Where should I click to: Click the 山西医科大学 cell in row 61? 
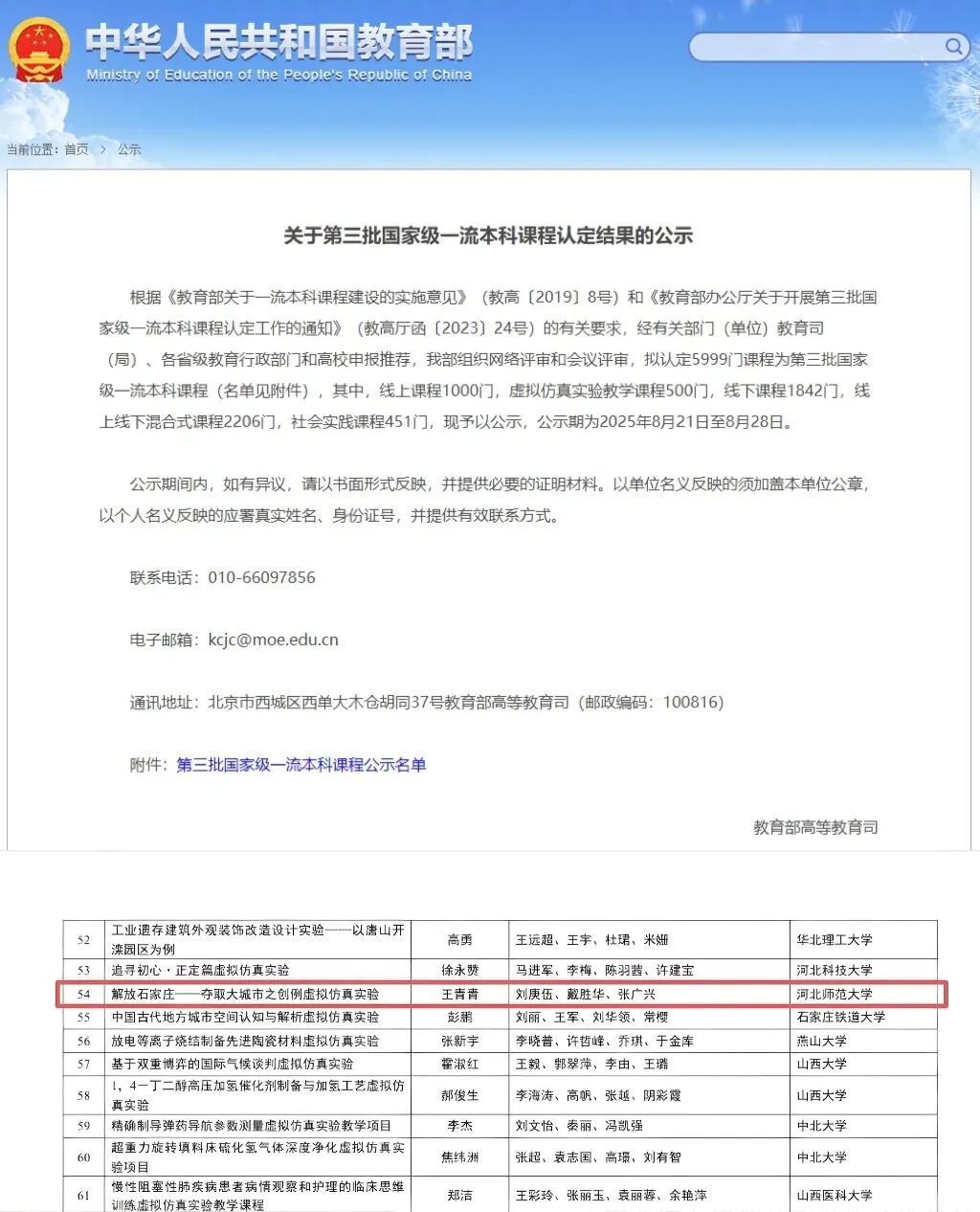tap(835, 1195)
